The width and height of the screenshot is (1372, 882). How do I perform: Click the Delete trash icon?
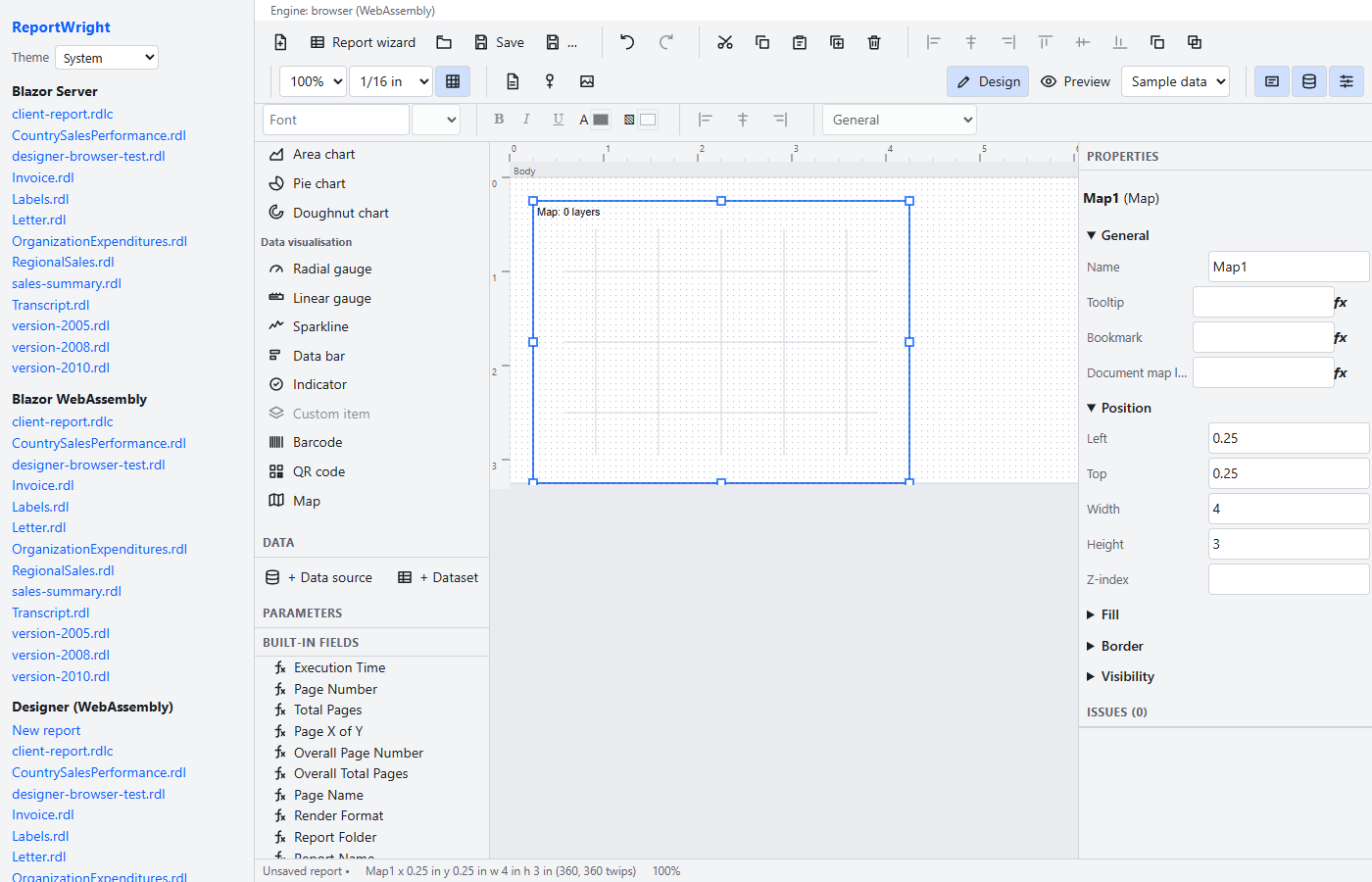click(x=874, y=42)
